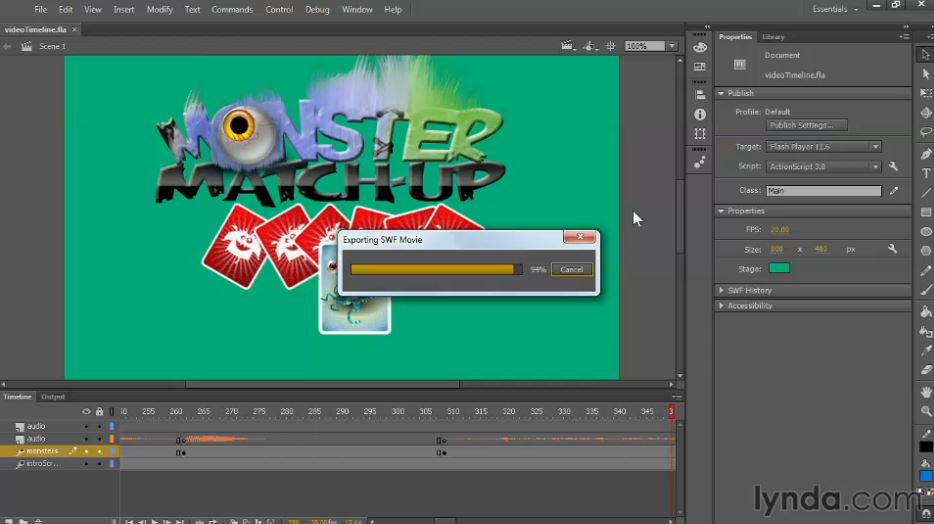Viewport: 934px width, 524px height.
Task: Toggle lock dot on monsters layer
Action: [99, 451]
